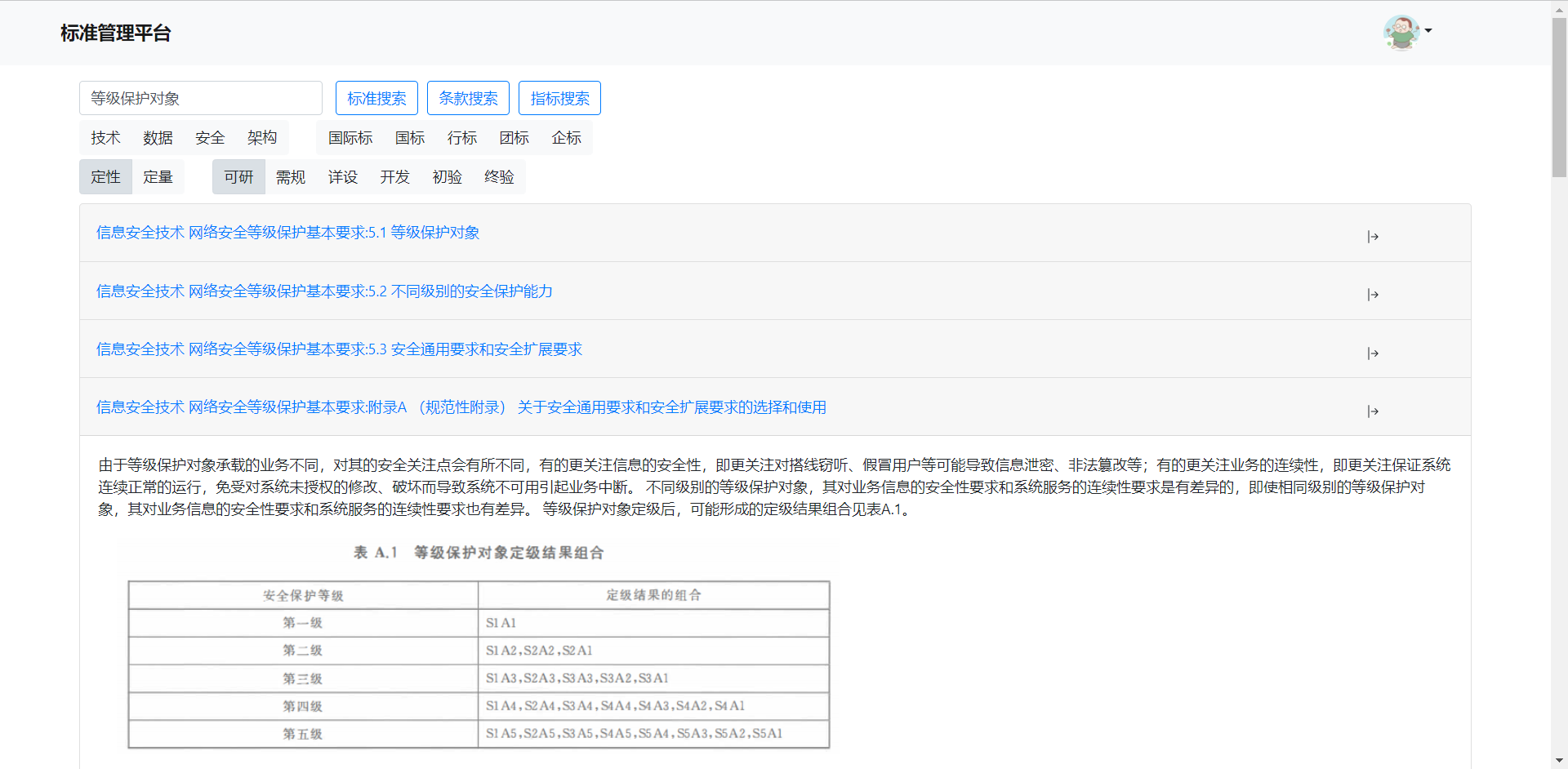Select the 终验 phase filter
The width and height of the screenshot is (1568, 769).
point(499,177)
